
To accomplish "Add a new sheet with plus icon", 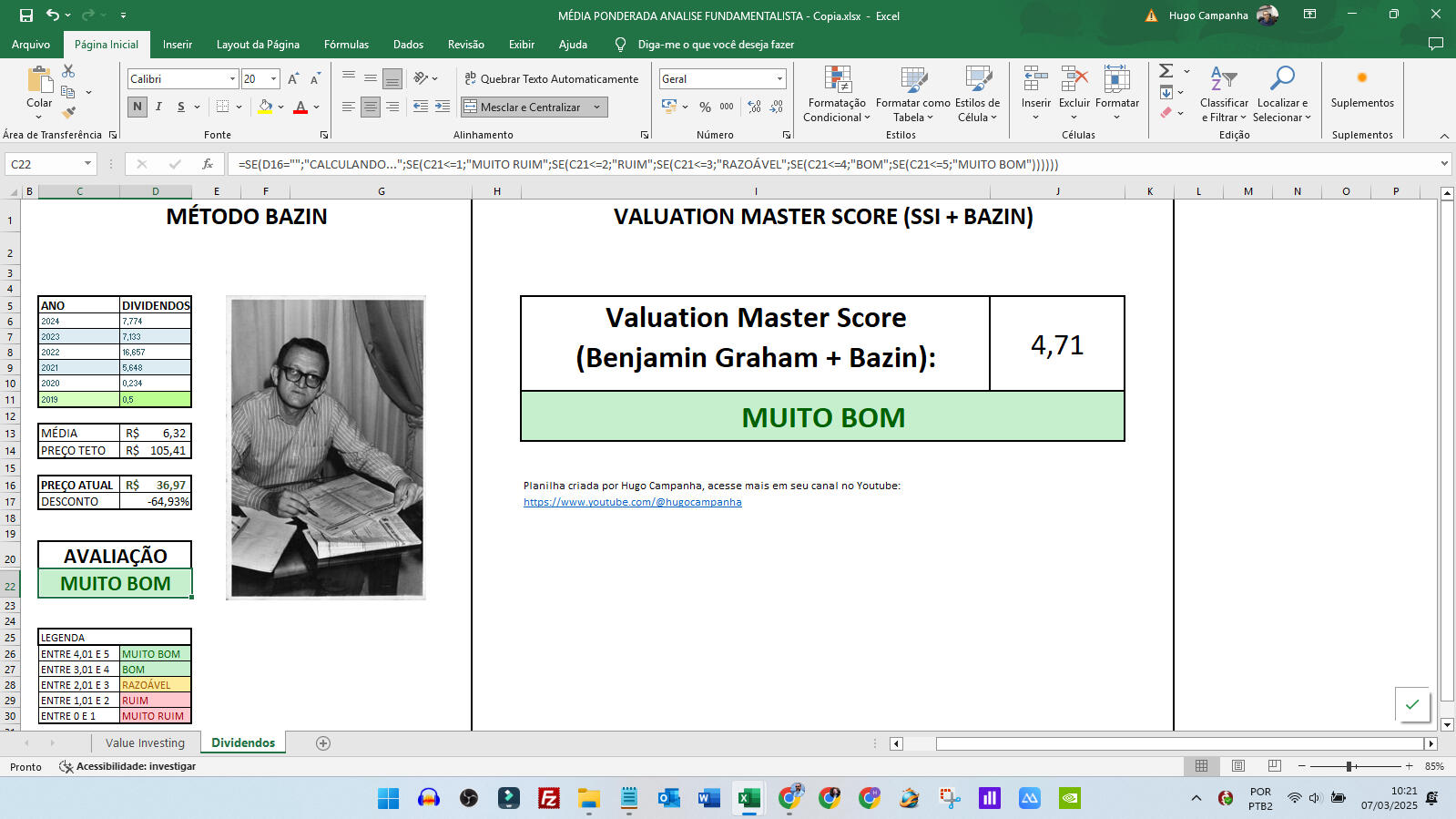I will coord(323,743).
